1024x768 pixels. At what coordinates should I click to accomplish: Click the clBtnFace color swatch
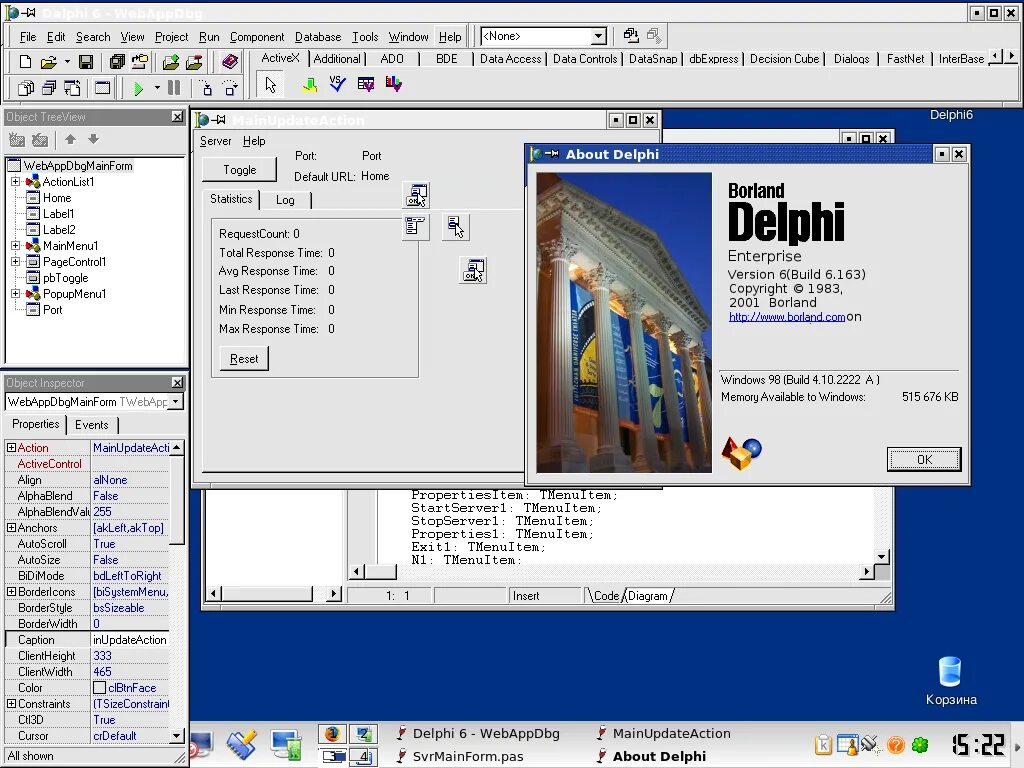pos(99,688)
